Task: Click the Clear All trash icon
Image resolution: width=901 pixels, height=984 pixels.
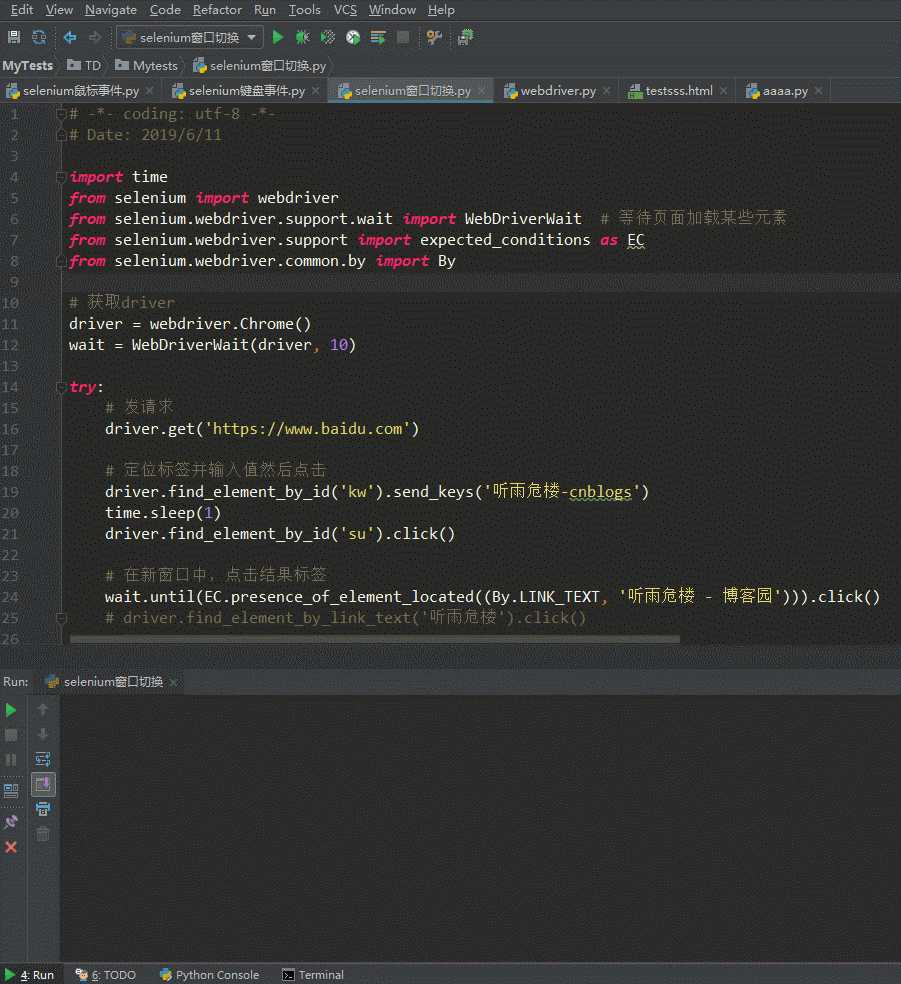Action: click(43, 834)
